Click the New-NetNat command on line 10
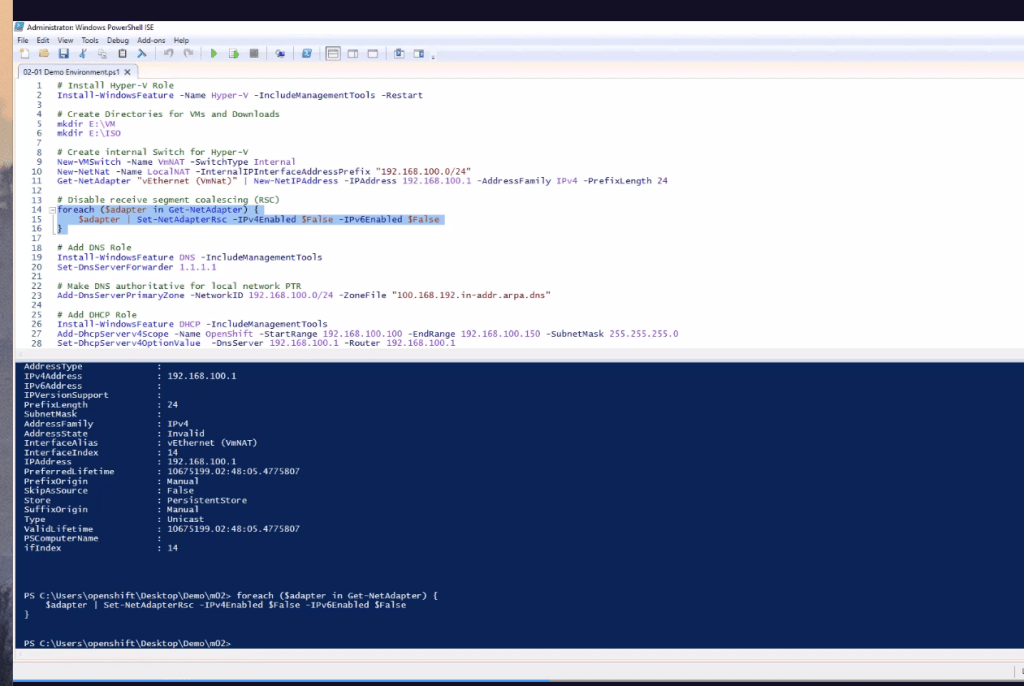 click(263, 172)
